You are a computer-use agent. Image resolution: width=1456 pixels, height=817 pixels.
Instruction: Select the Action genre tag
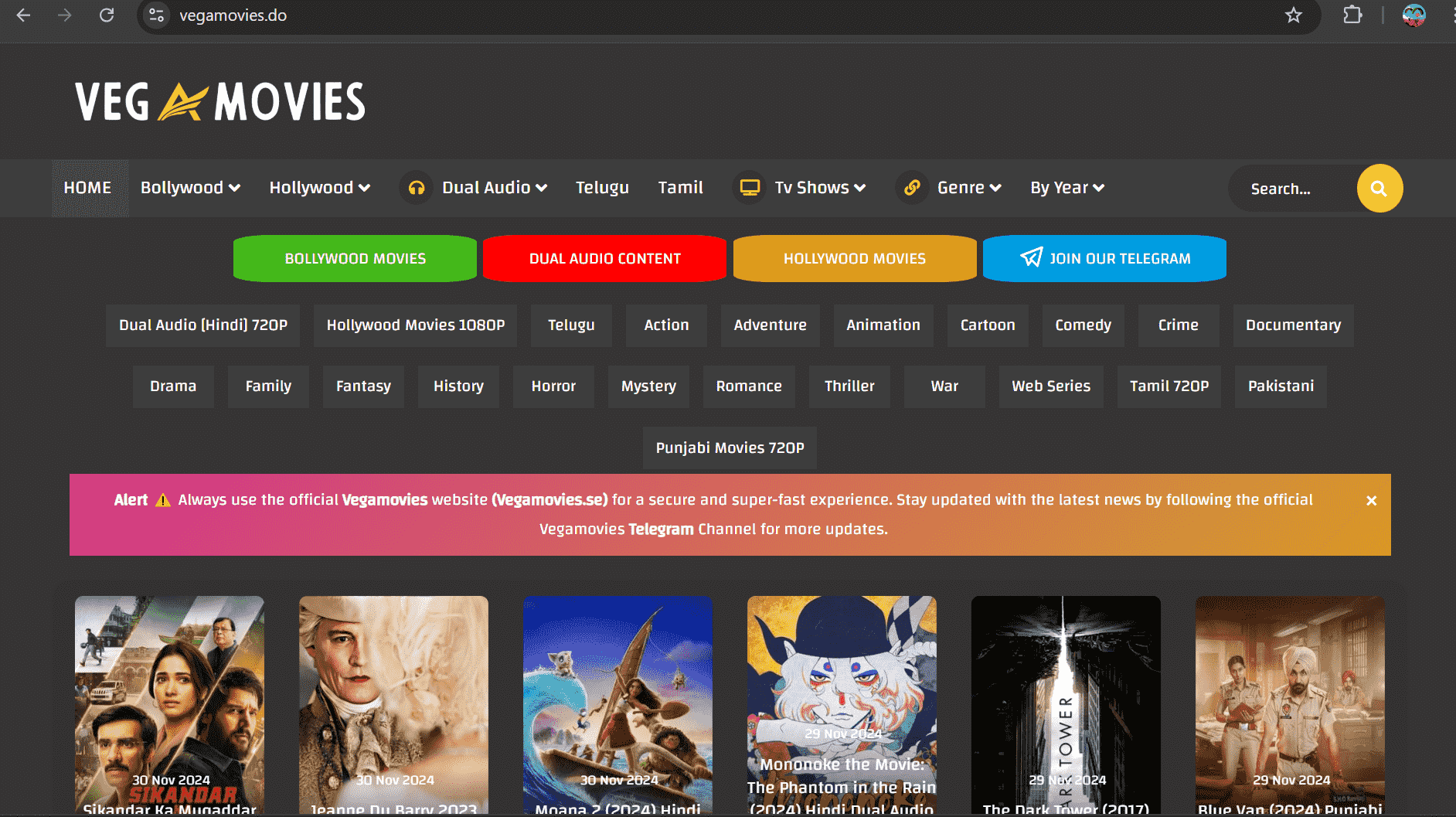tap(666, 325)
